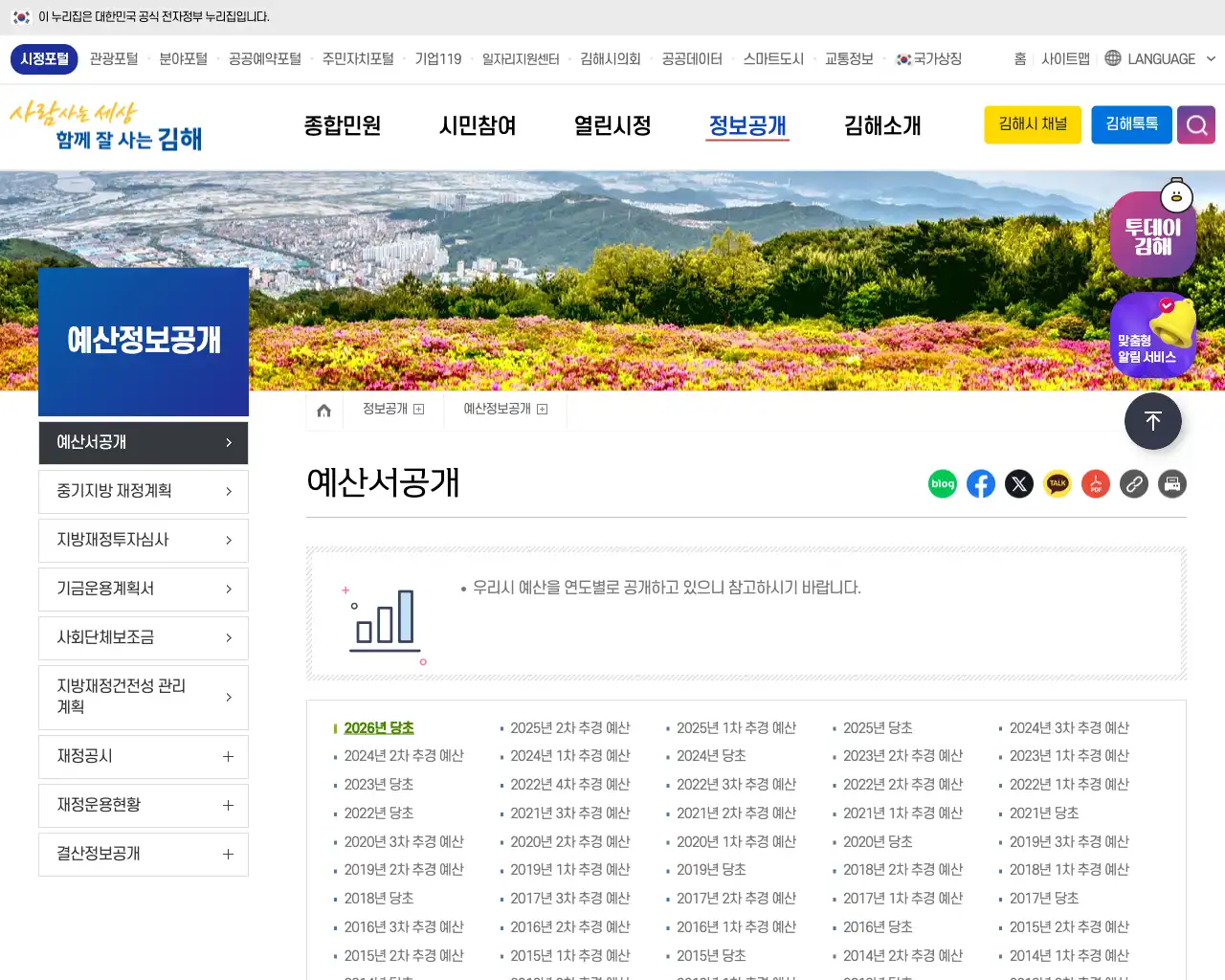Select 2025년 당초 budget entry
The height and width of the screenshot is (980, 1225).
(878, 728)
